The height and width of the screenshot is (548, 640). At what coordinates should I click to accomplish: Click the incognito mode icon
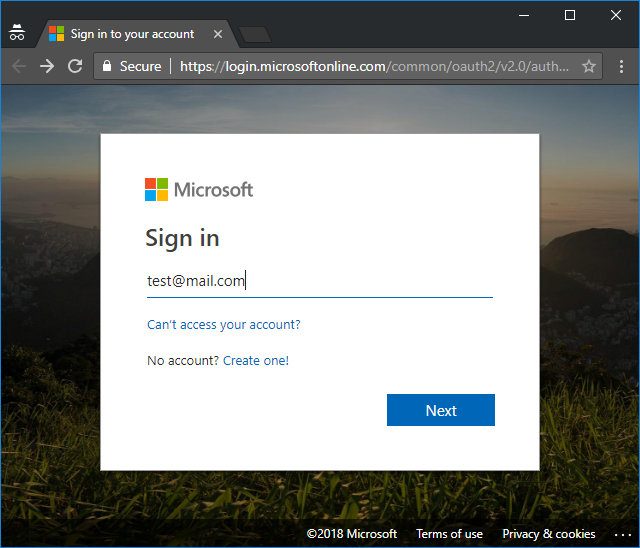tap(16, 33)
